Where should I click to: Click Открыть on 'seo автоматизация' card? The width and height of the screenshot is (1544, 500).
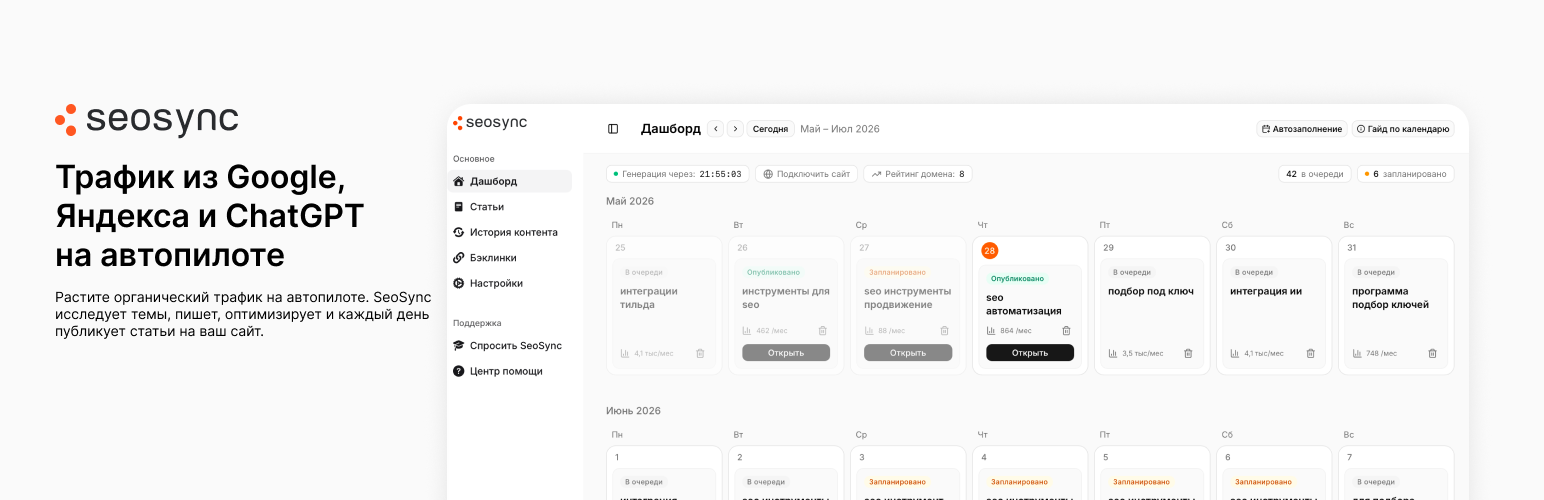[1030, 353]
